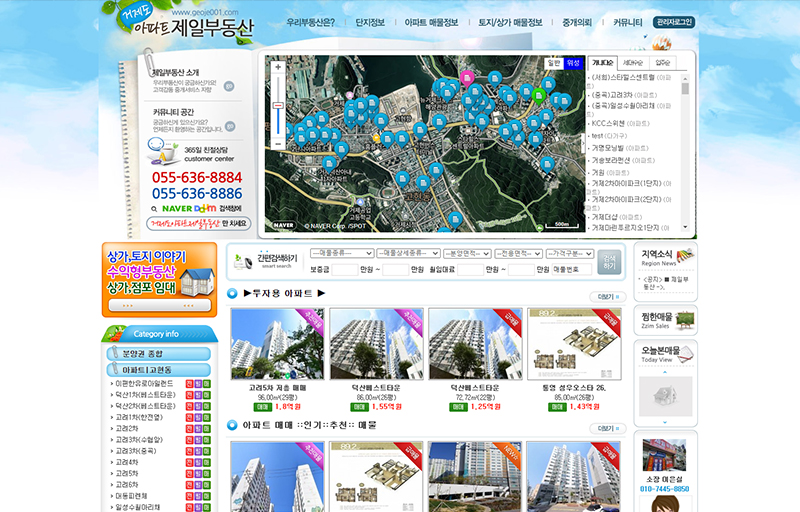Select KCC스위첸 in the complex list
The height and width of the screenshot is (512, 800).
tap(620, 123)
